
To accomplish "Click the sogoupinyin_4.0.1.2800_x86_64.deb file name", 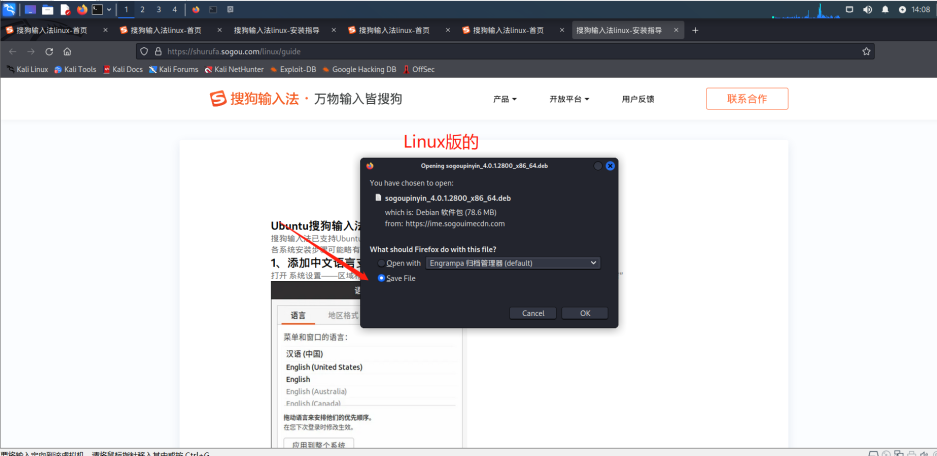I will coord(448,198).
